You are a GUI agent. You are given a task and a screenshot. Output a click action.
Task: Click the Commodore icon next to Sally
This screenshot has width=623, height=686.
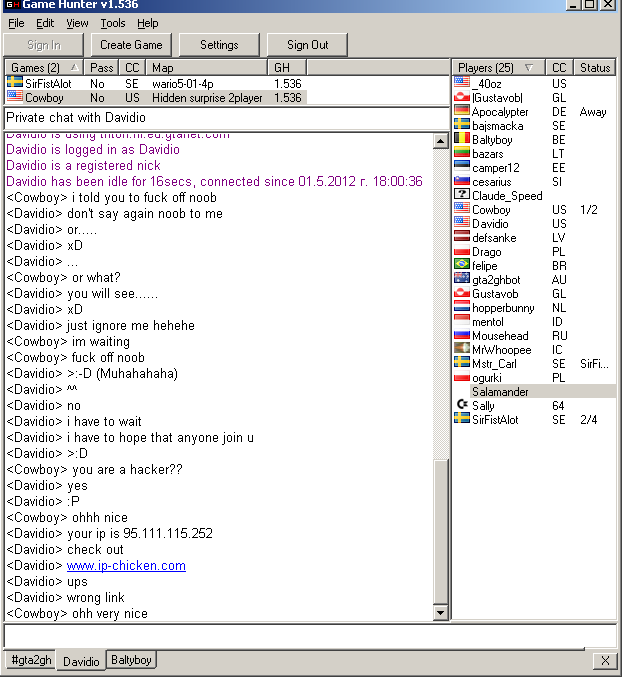pos(462,406)
